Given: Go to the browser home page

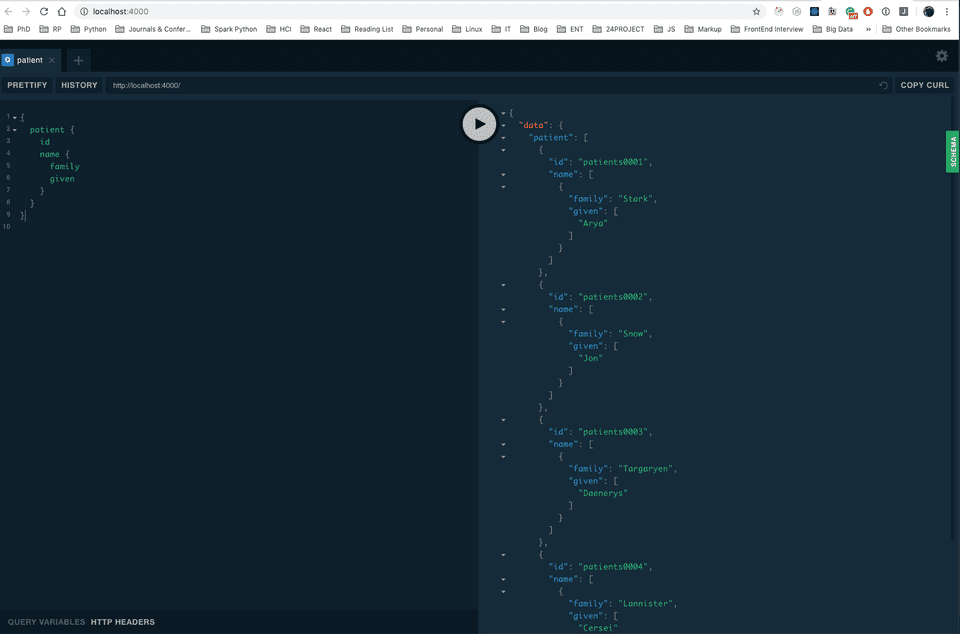Looking at the screenshot, I should click(x=62, y=11).
